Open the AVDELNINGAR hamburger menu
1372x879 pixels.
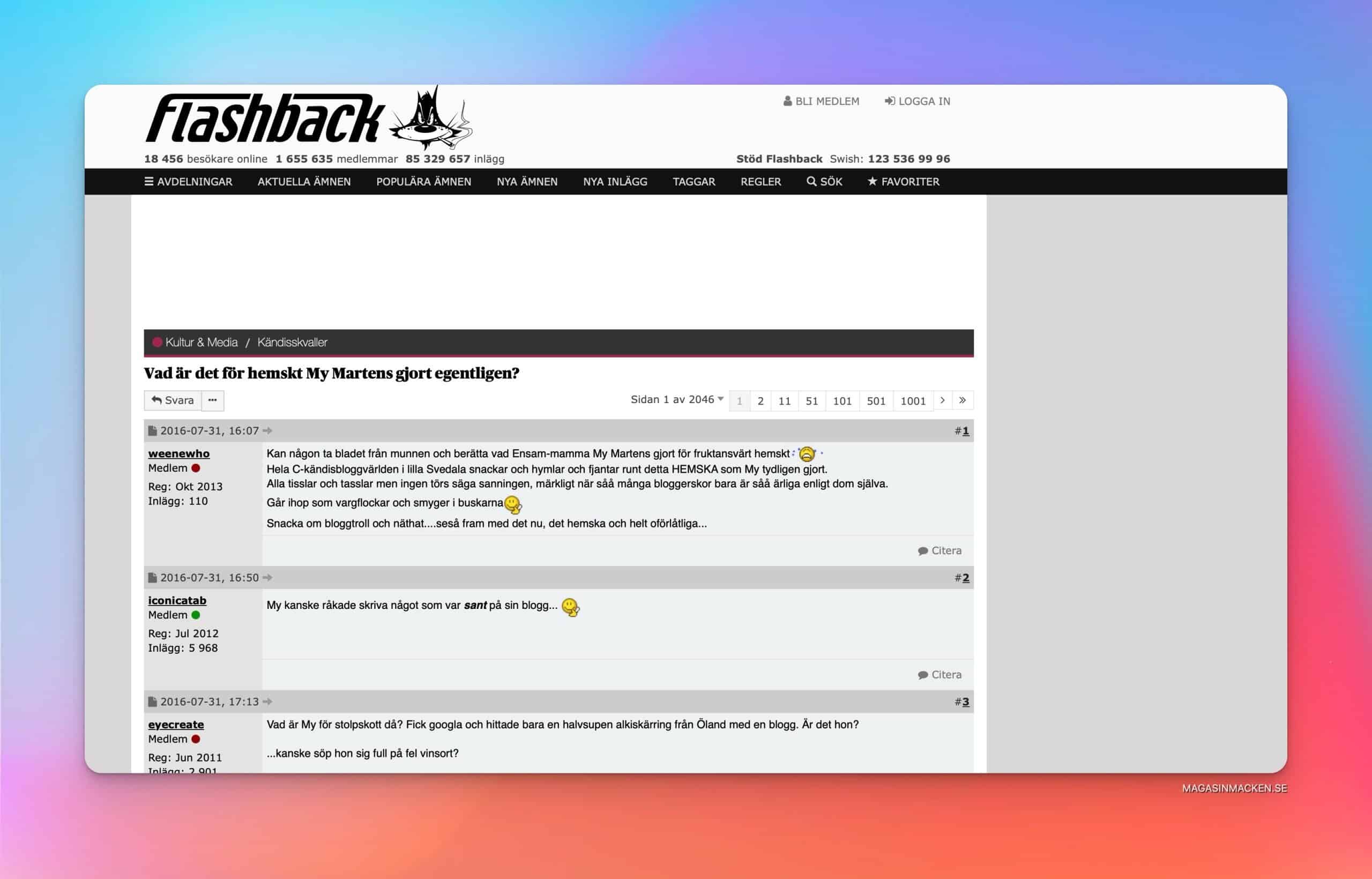(188, 182)
